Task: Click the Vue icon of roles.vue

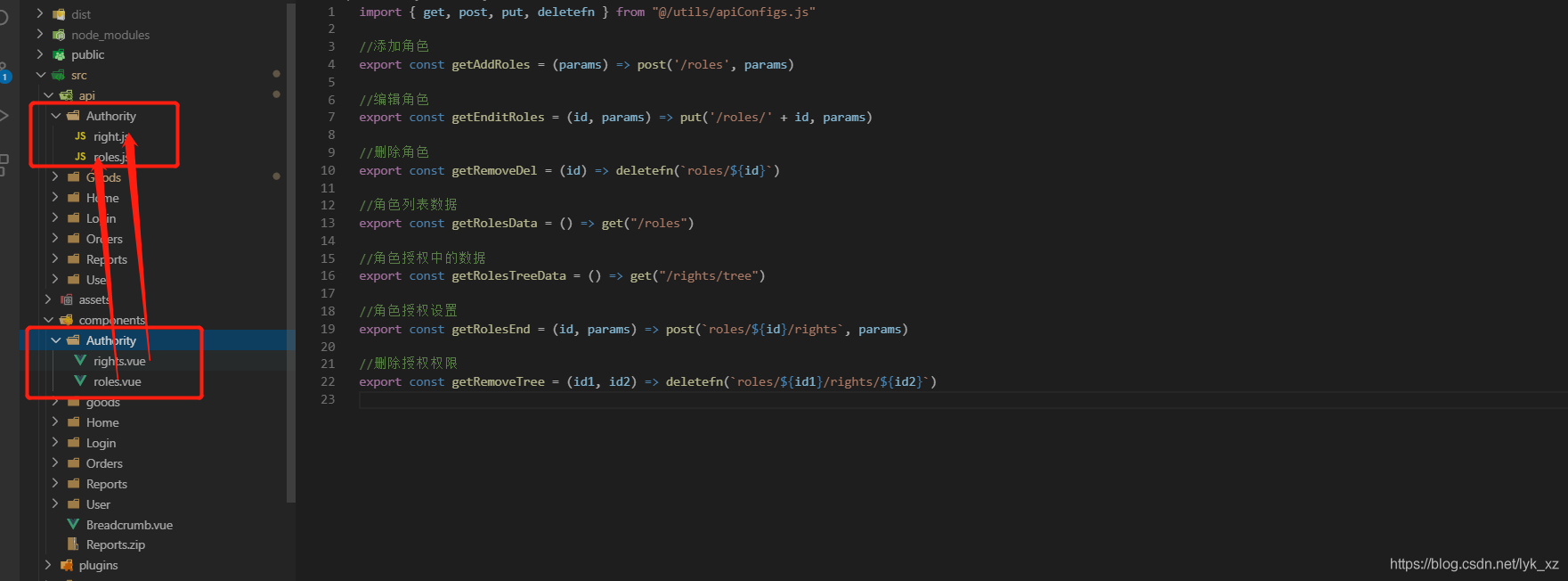Action: [x=80, y=381]
